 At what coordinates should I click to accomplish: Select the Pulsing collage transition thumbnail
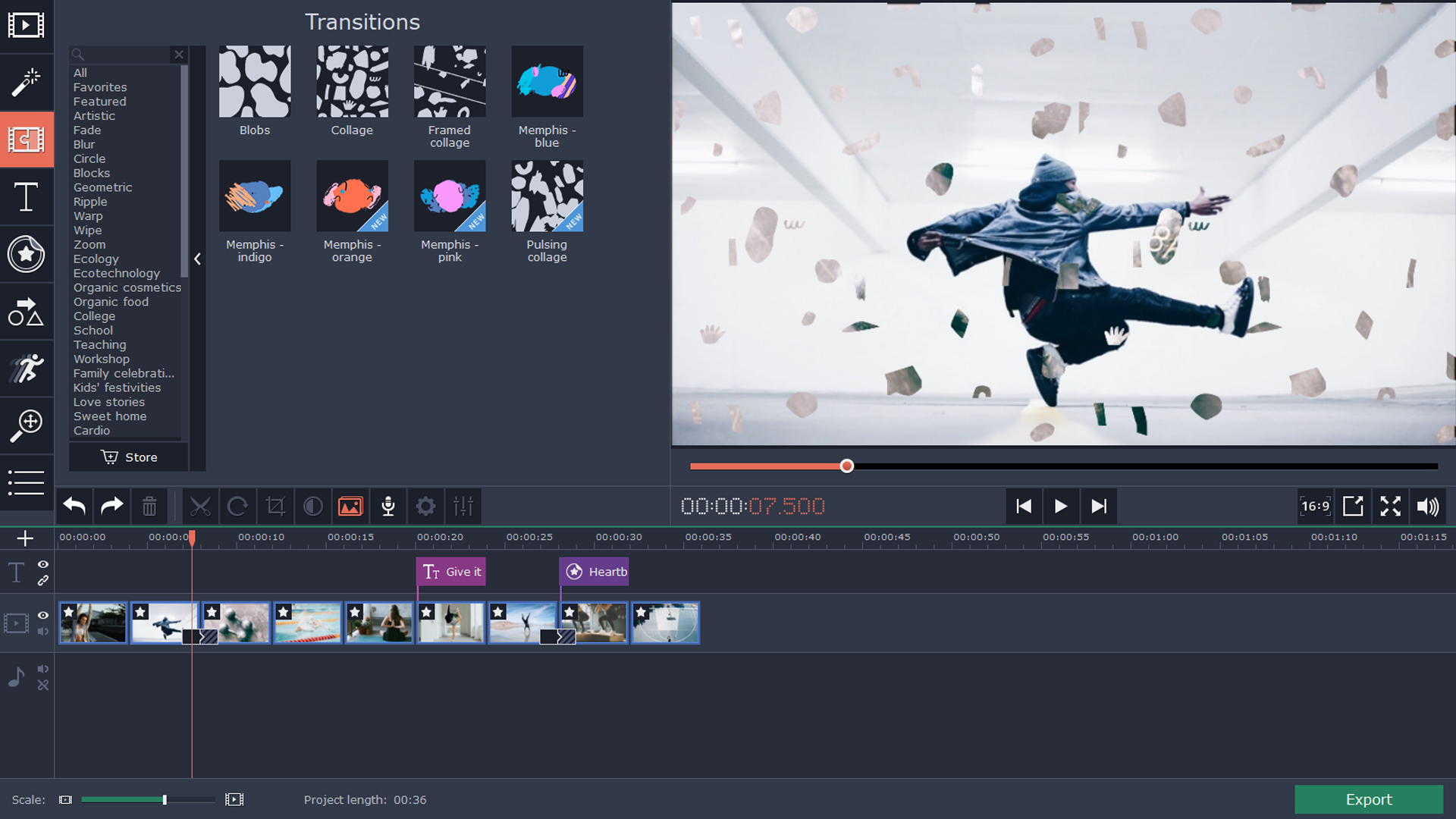pos(547,196)
